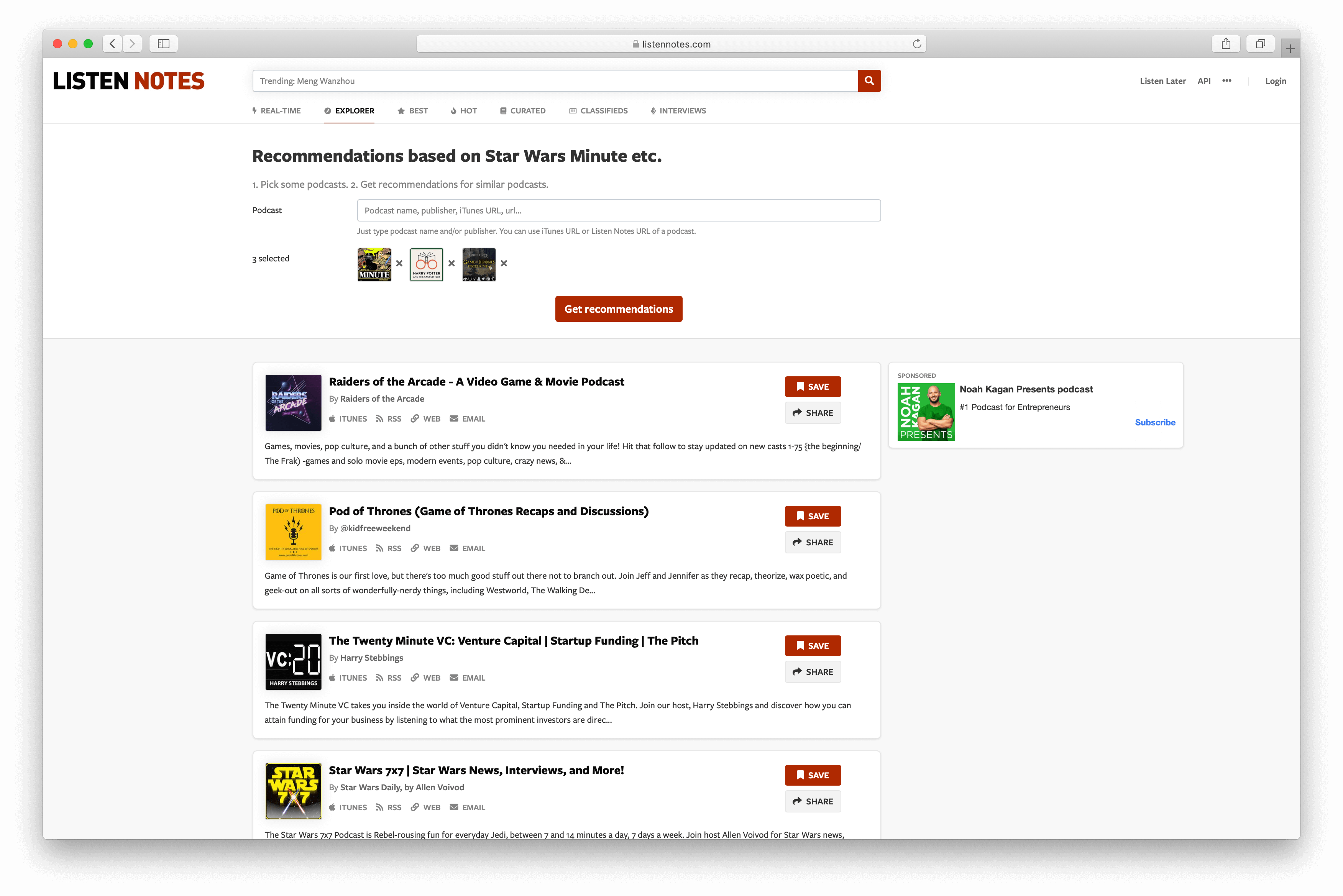The width and height of the screenshot is (1343, 896).
Task: Click the red search magnifier button
Action: (x=869, y=80)
